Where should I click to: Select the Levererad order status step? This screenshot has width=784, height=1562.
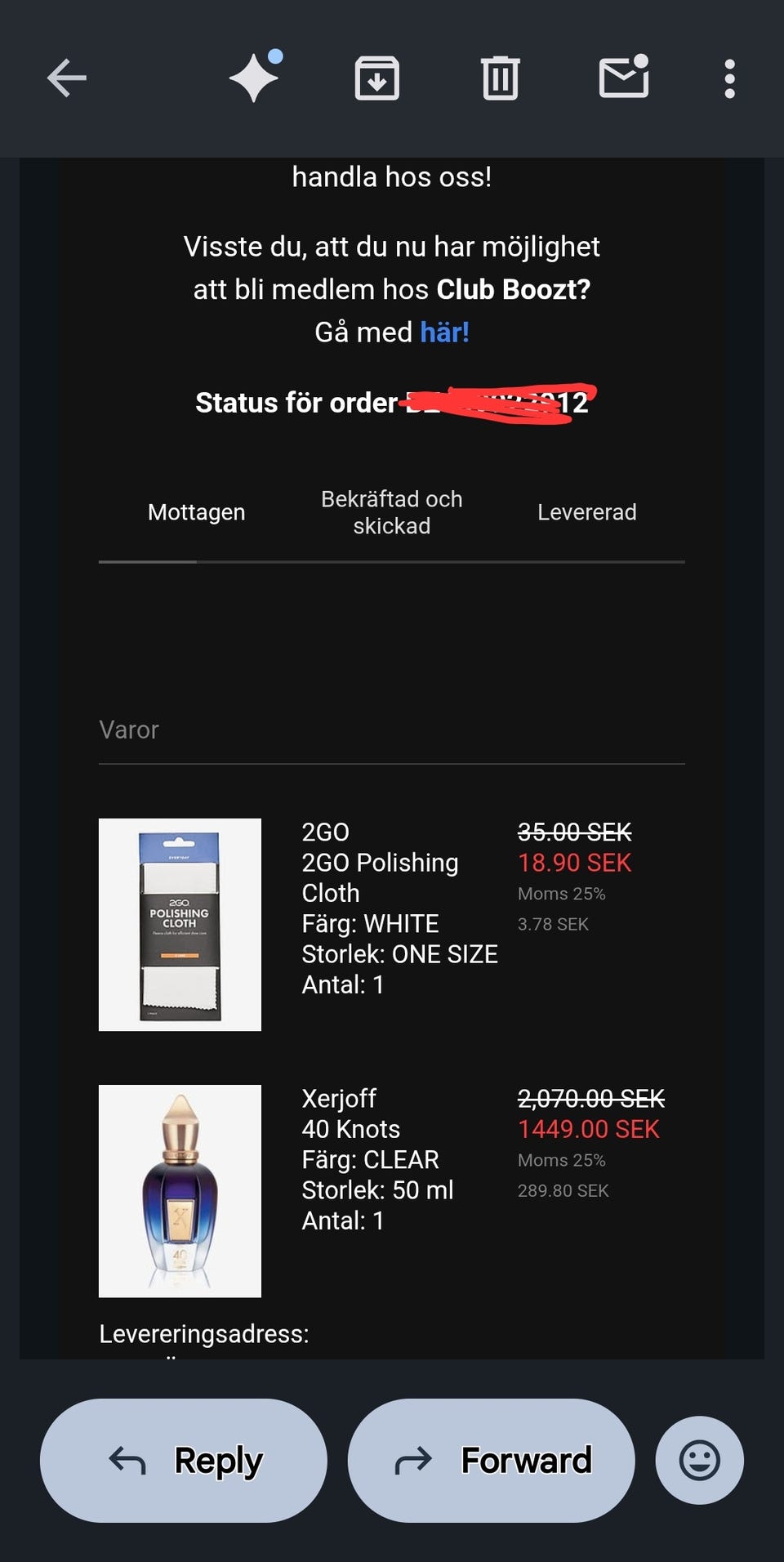(586, 512)
